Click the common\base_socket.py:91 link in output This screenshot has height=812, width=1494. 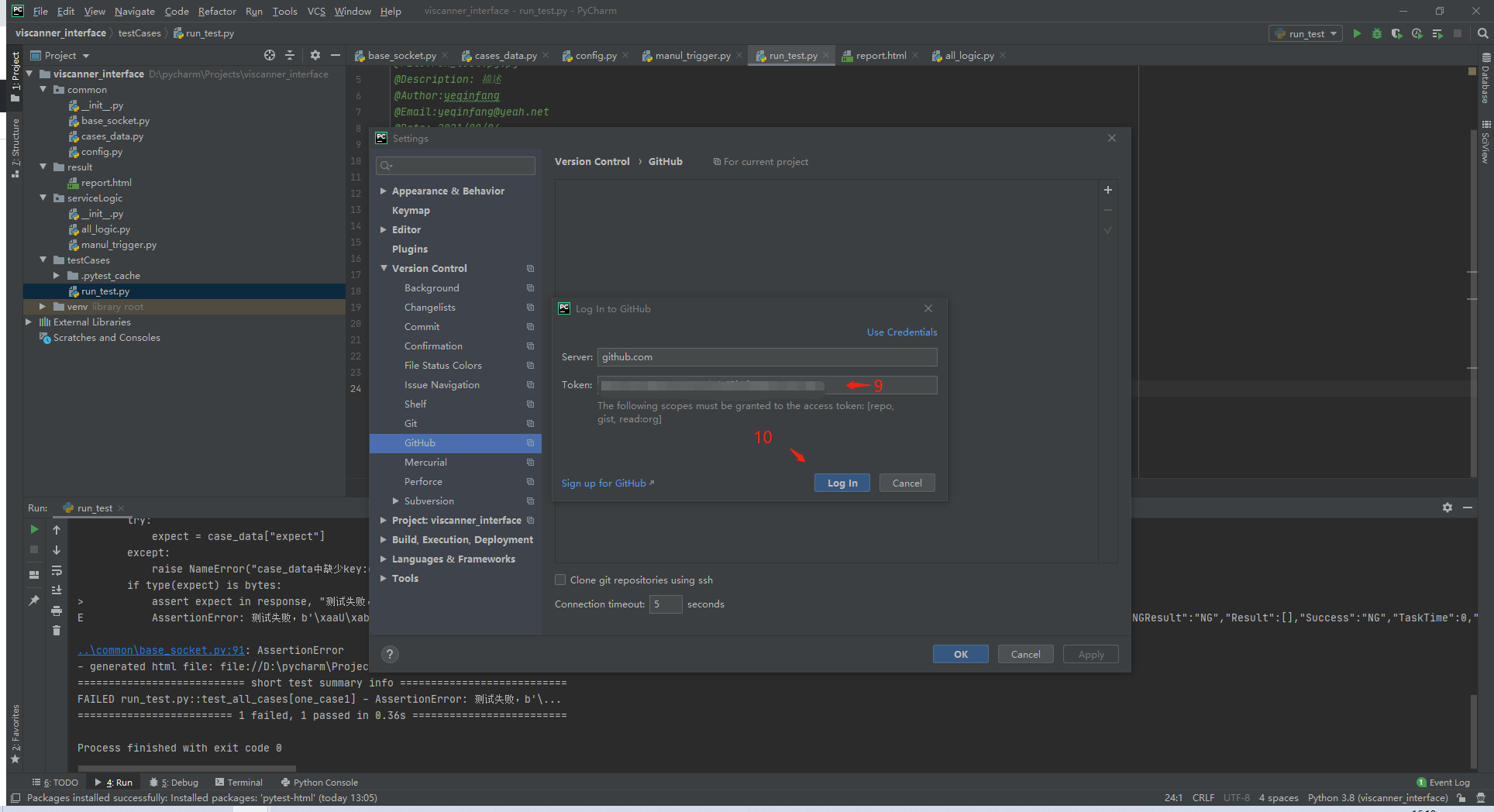click(x=161, y=650)
